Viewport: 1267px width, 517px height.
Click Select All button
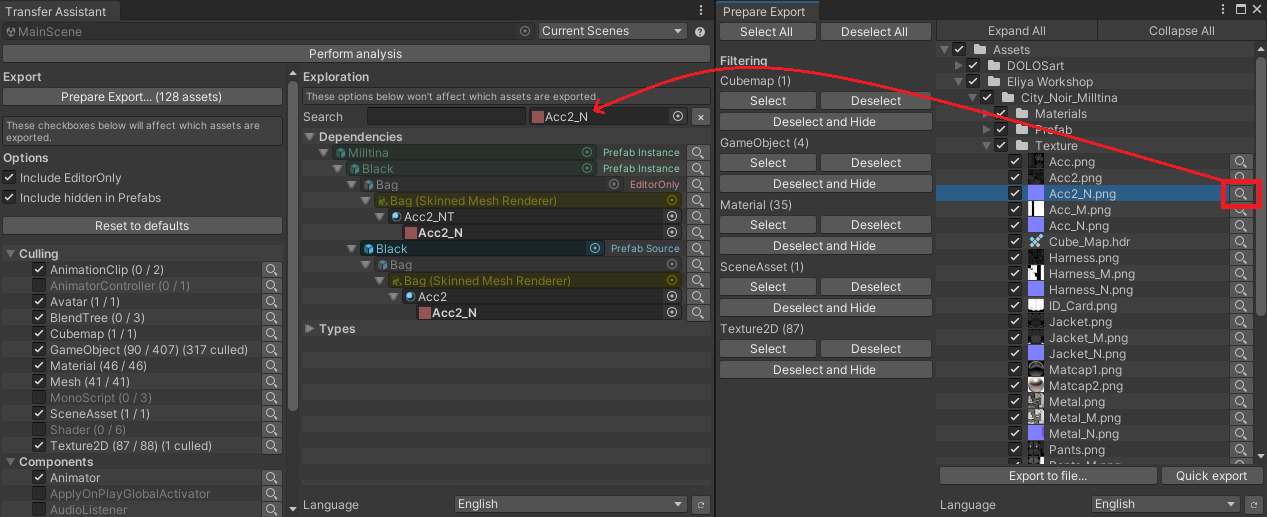tap(767, 31)
